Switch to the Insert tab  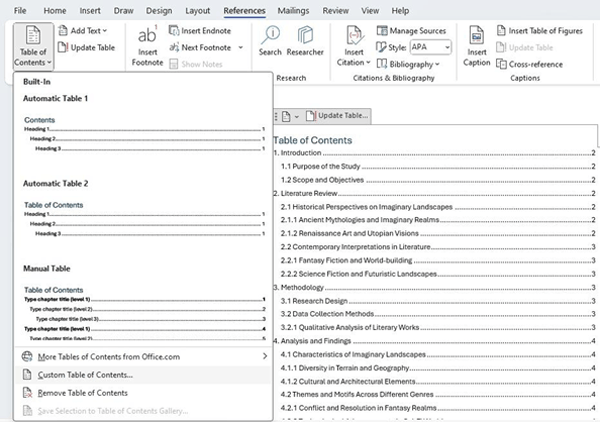[90, 11]
